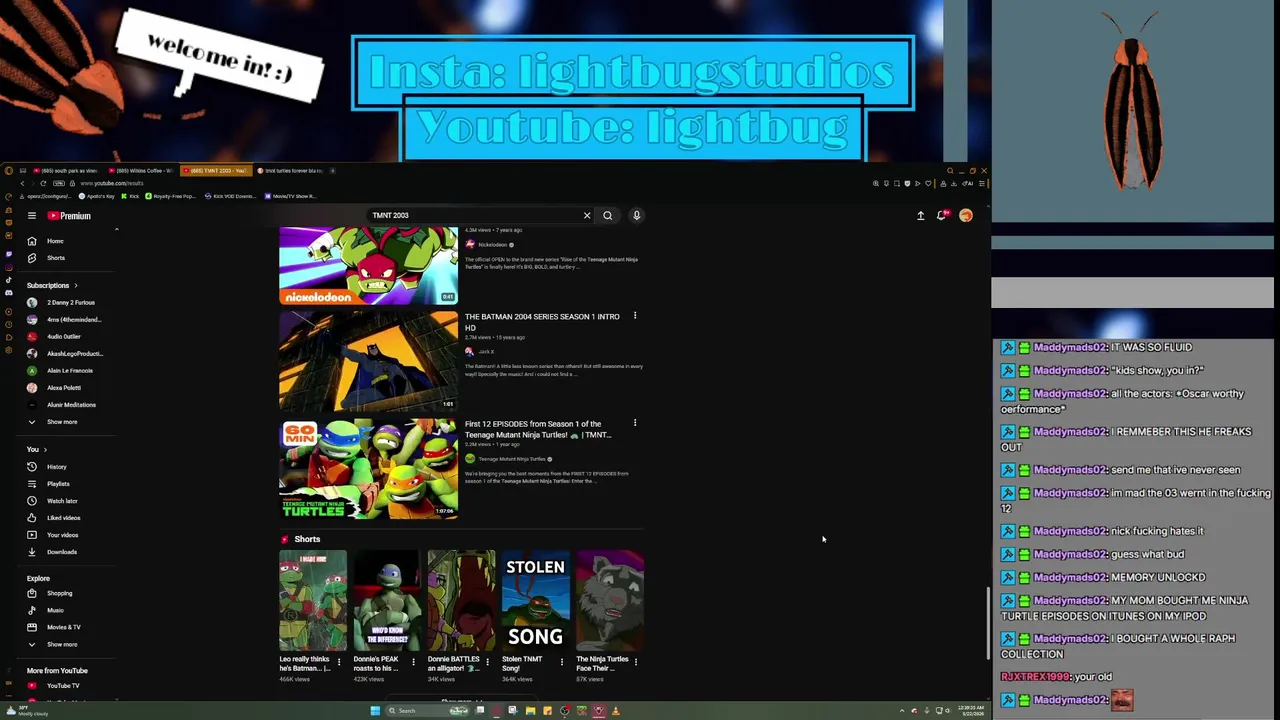Image resolution: width=1280 pixels, height=720 pixels.
Task: Open options for the First 12 Episodes video
Action: 634,423
